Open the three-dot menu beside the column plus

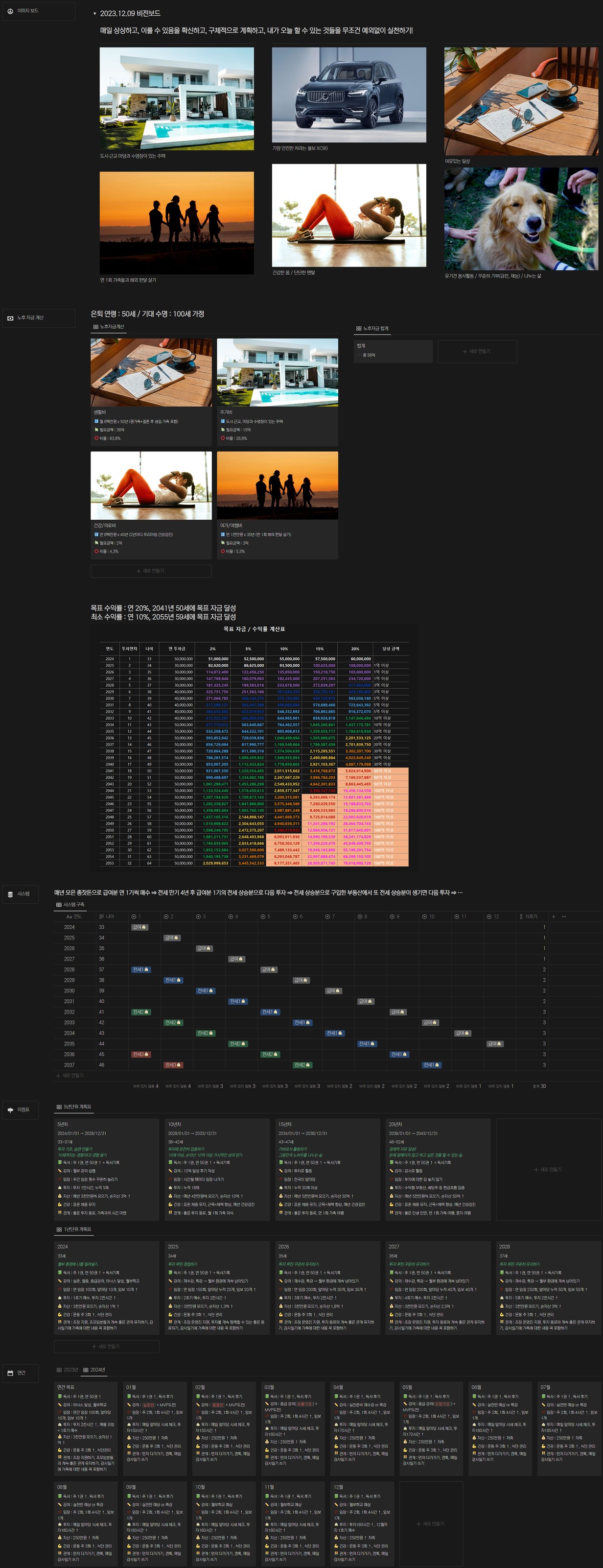coord(564,916)
